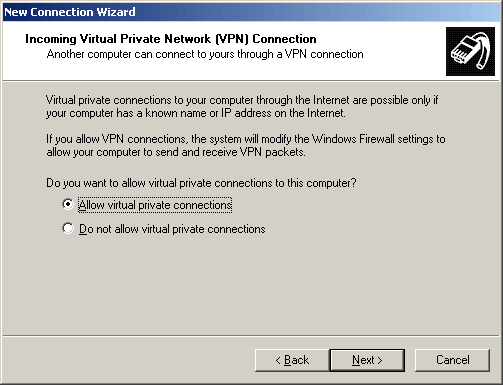Click the paragraph about known IP address
503x385 pixels.
click(242, 106)
